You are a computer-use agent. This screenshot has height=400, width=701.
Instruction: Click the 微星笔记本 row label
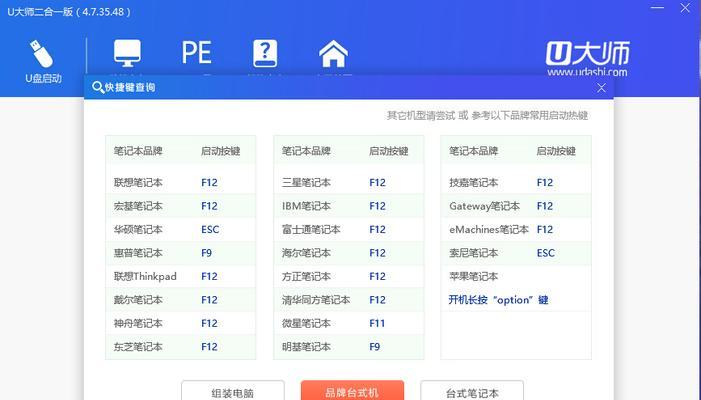pyautogui.click(x=306, y=323)
